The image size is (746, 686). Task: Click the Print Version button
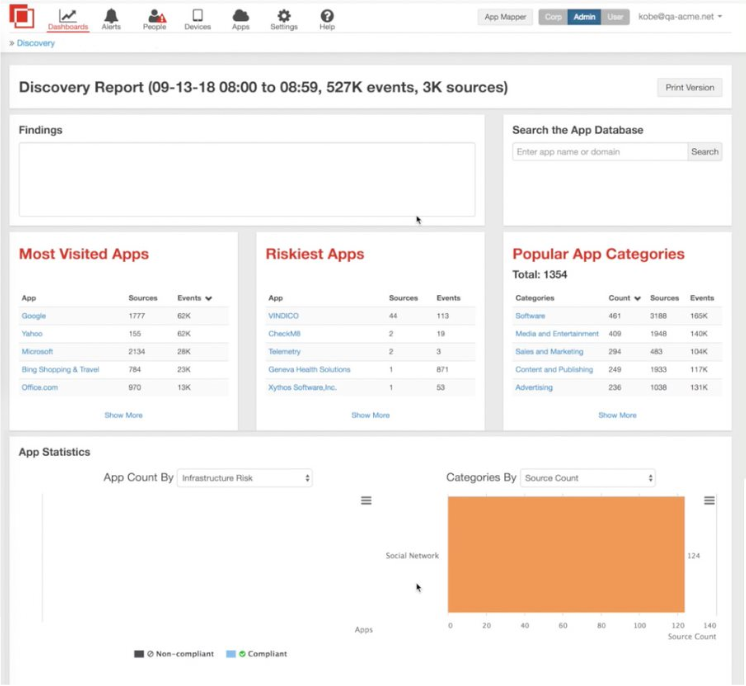689,88
